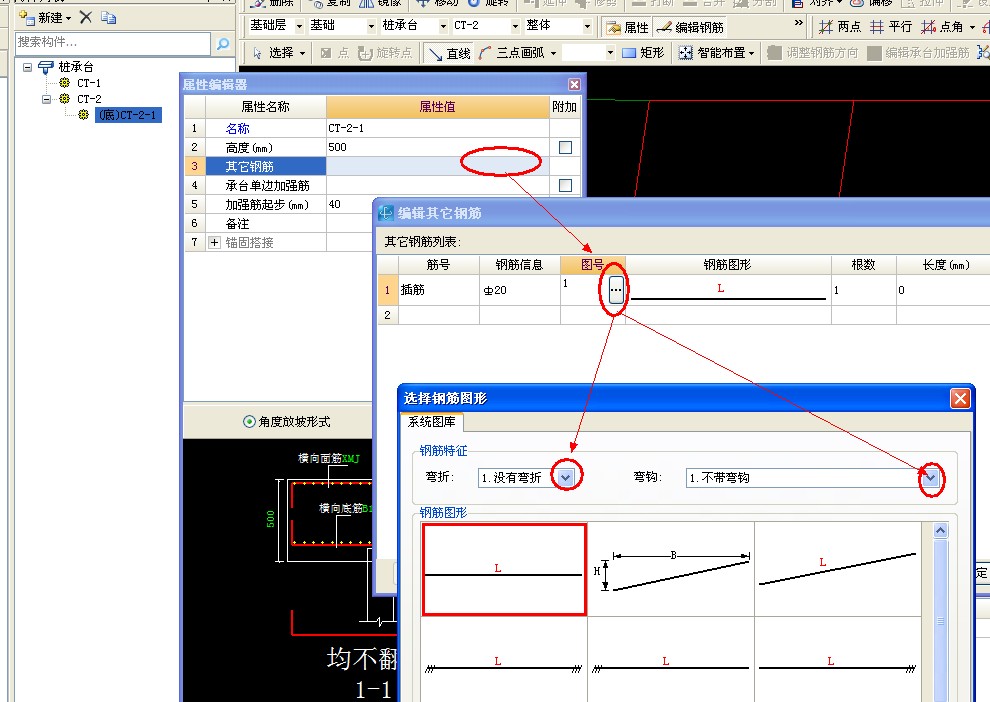Open the 弯钩 hook type dropdown
The image size is (990, 702).
click(x=929, y=478)
